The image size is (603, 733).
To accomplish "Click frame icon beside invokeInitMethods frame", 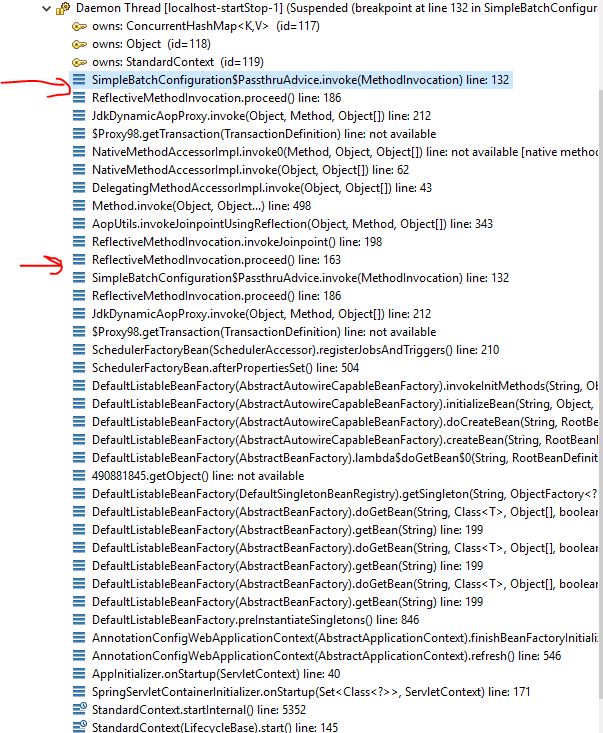I will click(x=79, y=386).
